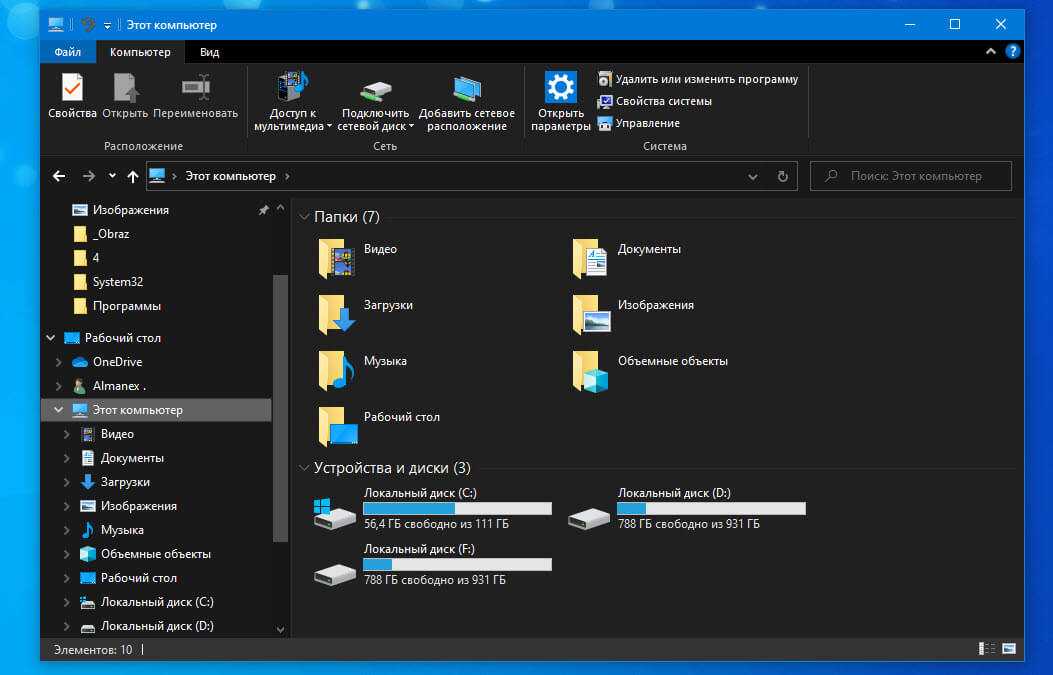This screenshot has height=675, width=1053.
Task: Open the Local Disk (C:) drive icon
Action: coord(334,513)
